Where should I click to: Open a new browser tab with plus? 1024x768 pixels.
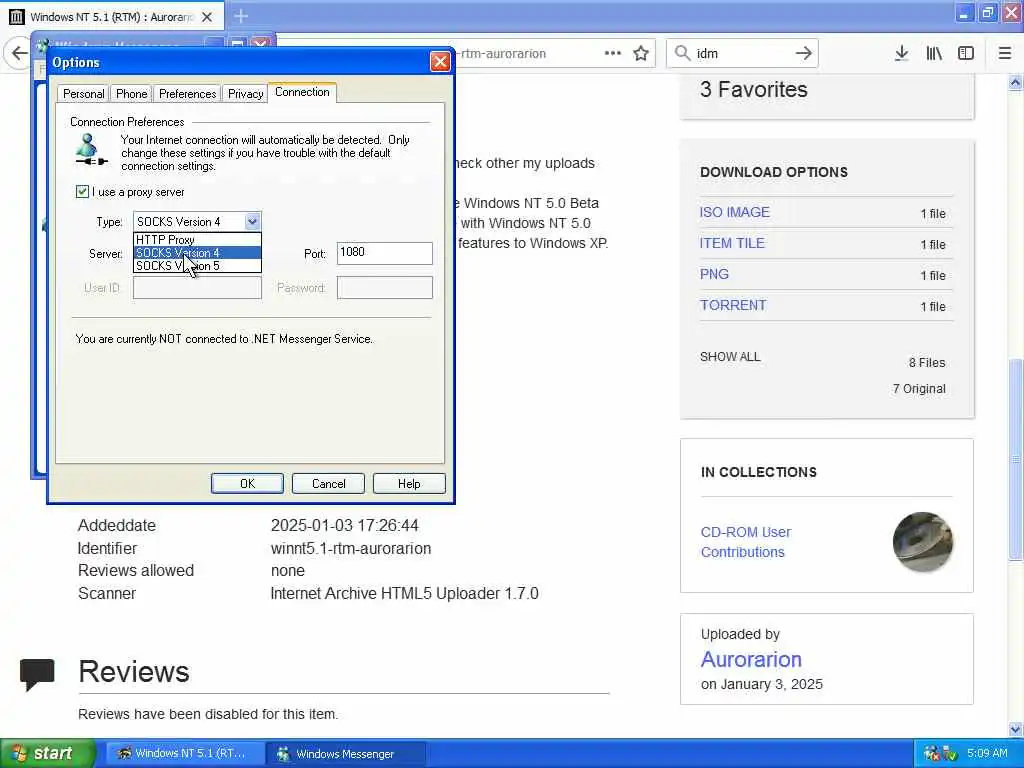pos(241,16)
